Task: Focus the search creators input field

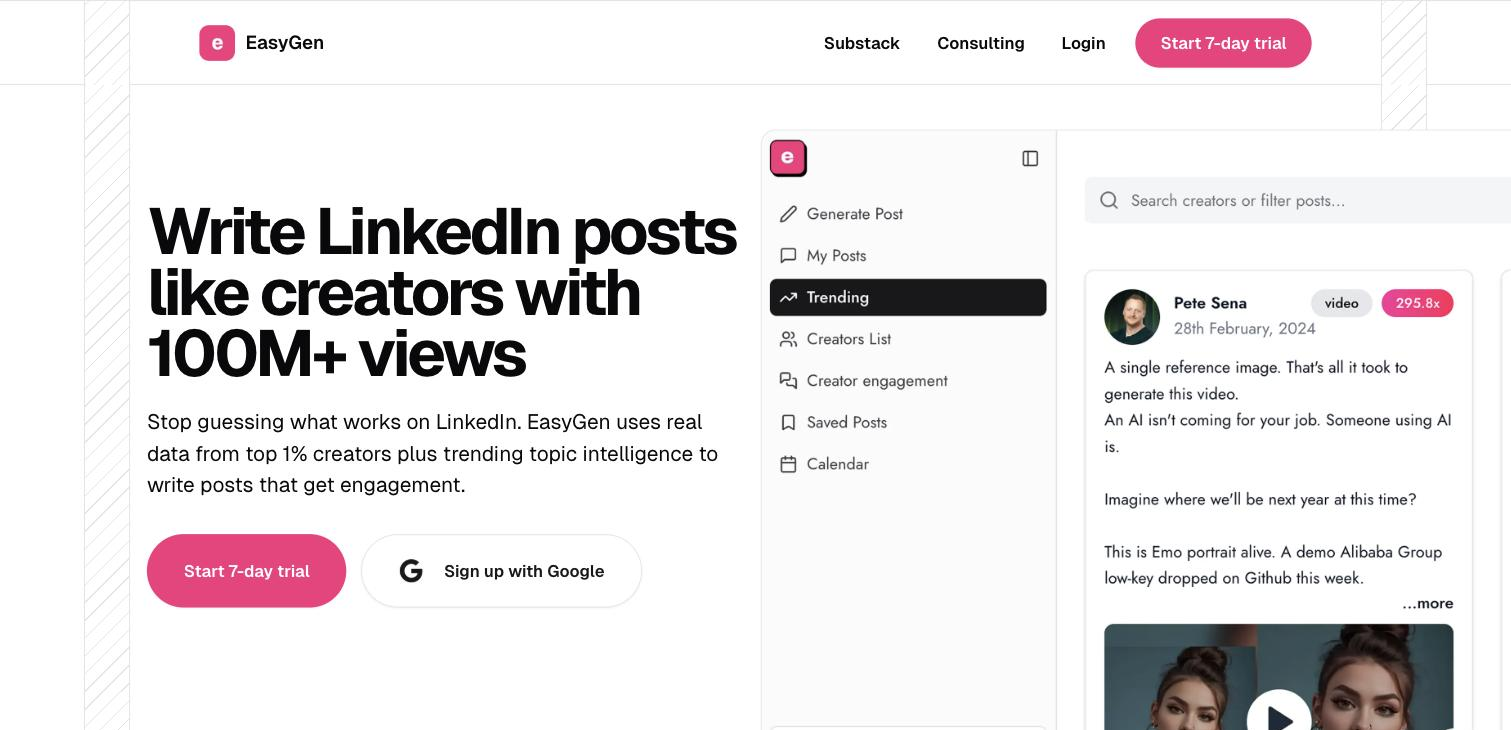Action: point(1298,201)
